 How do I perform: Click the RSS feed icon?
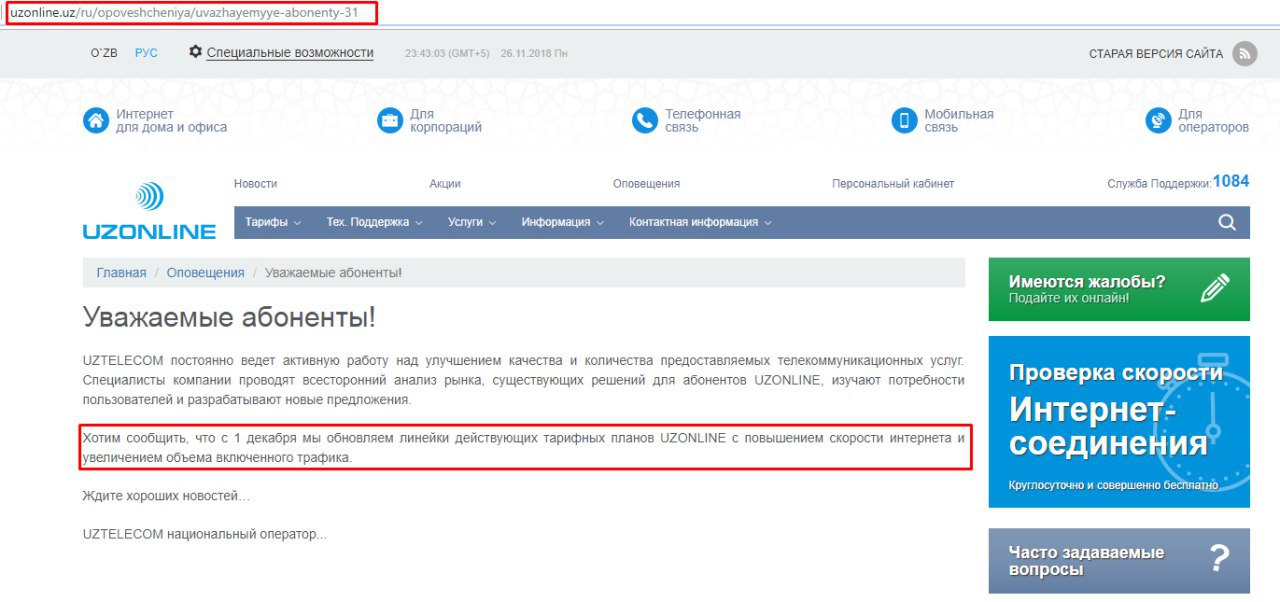[1244, 54]
